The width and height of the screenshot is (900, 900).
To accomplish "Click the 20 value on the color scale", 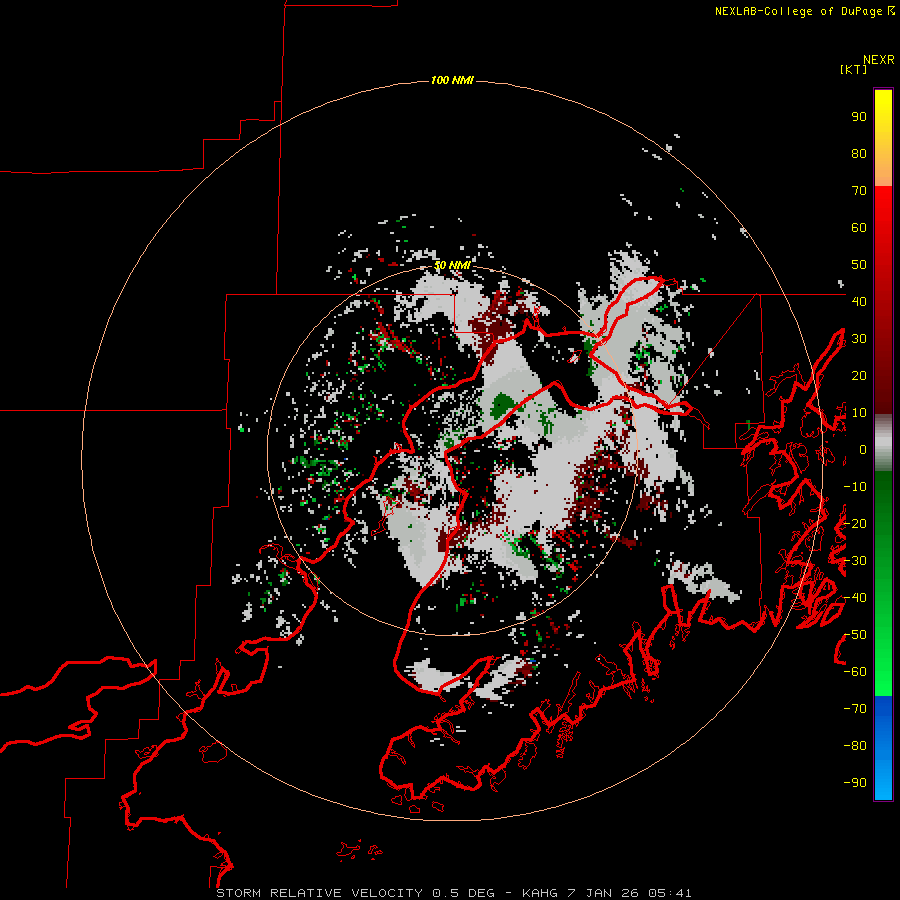I will coord(859,376).
